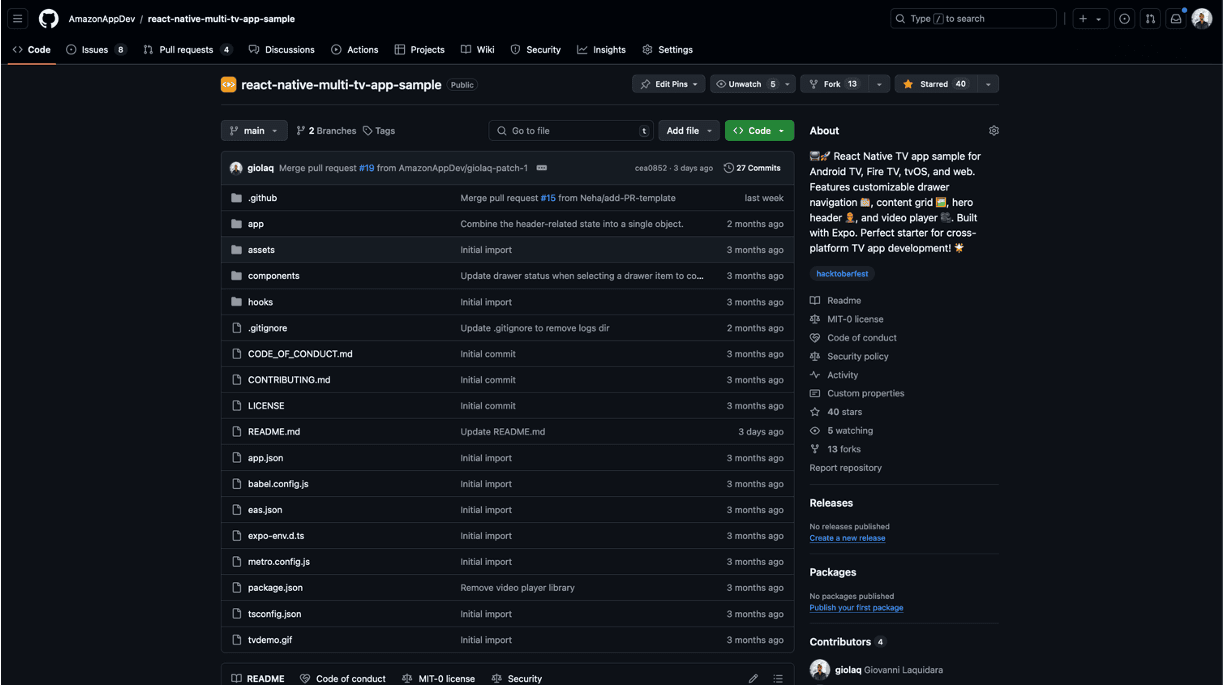Click the repository icon beside repo title
Viewport: 1224px width, 686px height.
[x=228, y=85]
